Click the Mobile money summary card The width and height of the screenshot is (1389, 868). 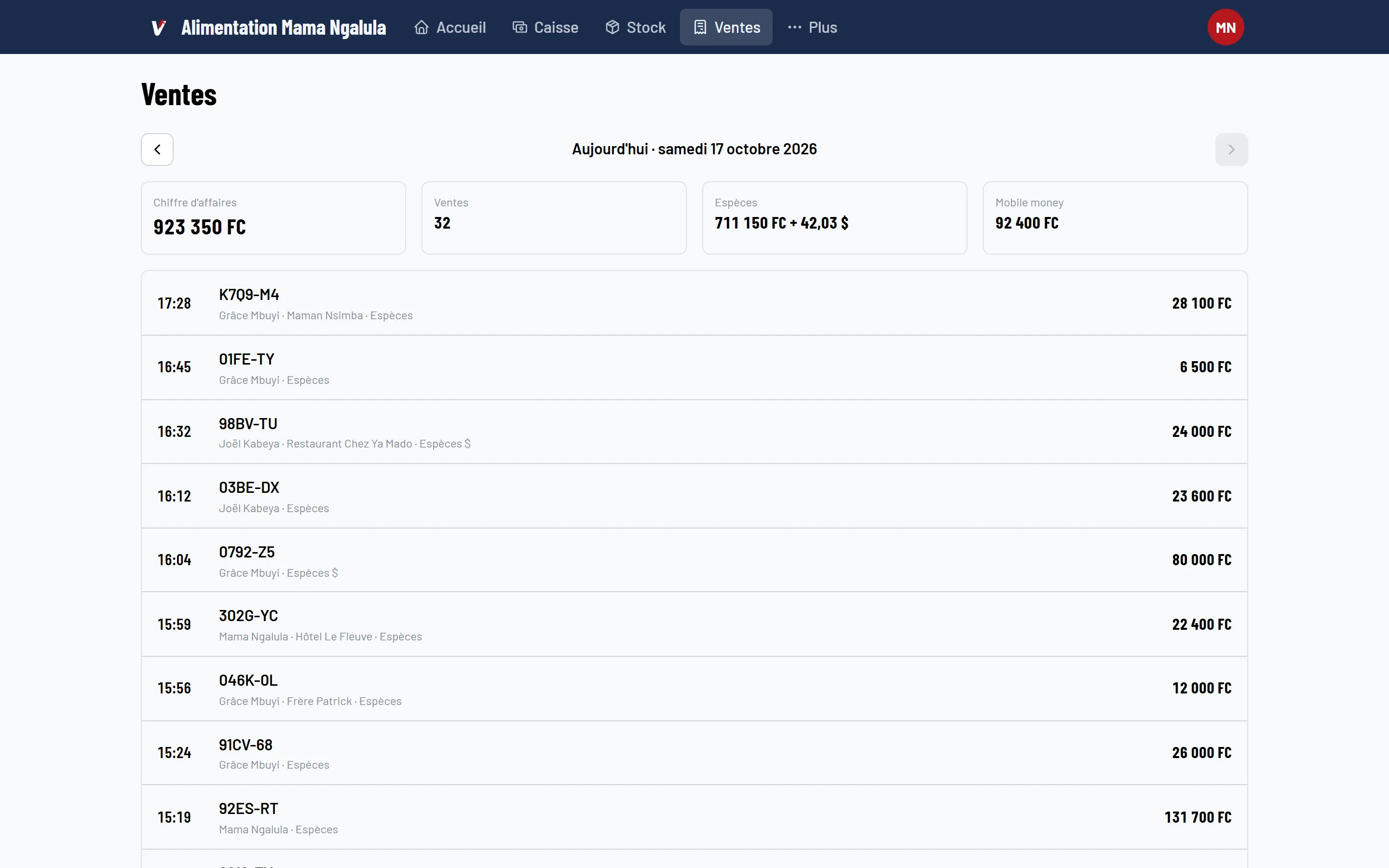[1115, 218]
